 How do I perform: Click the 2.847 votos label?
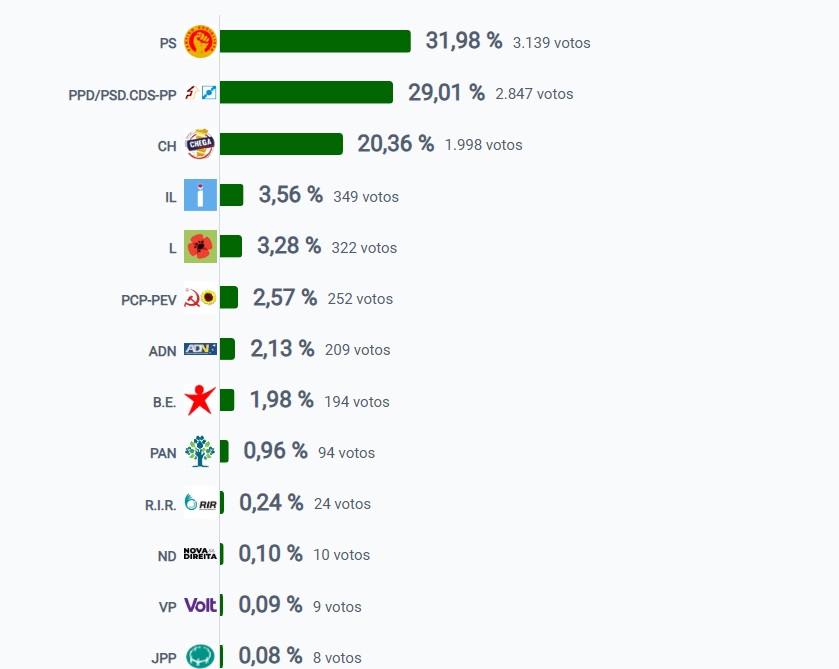[534, 94]
